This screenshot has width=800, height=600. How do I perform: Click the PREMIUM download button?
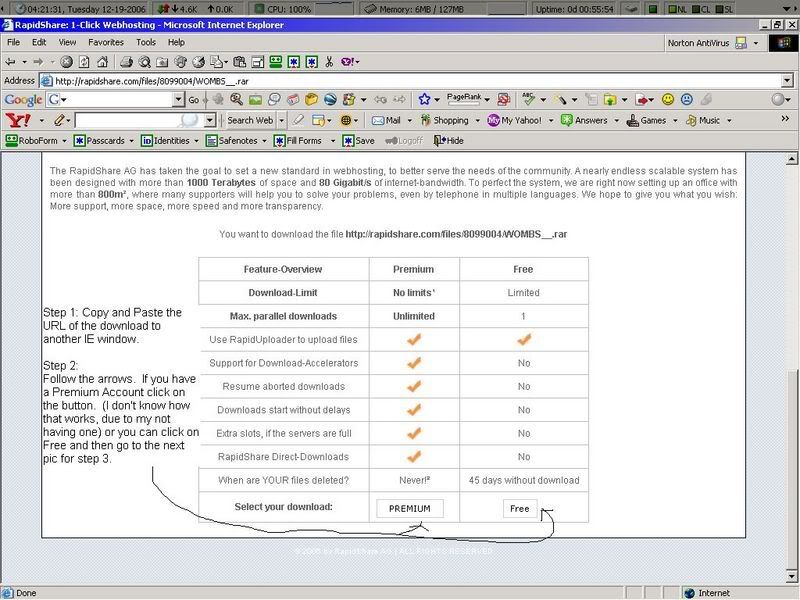point(409,508)
